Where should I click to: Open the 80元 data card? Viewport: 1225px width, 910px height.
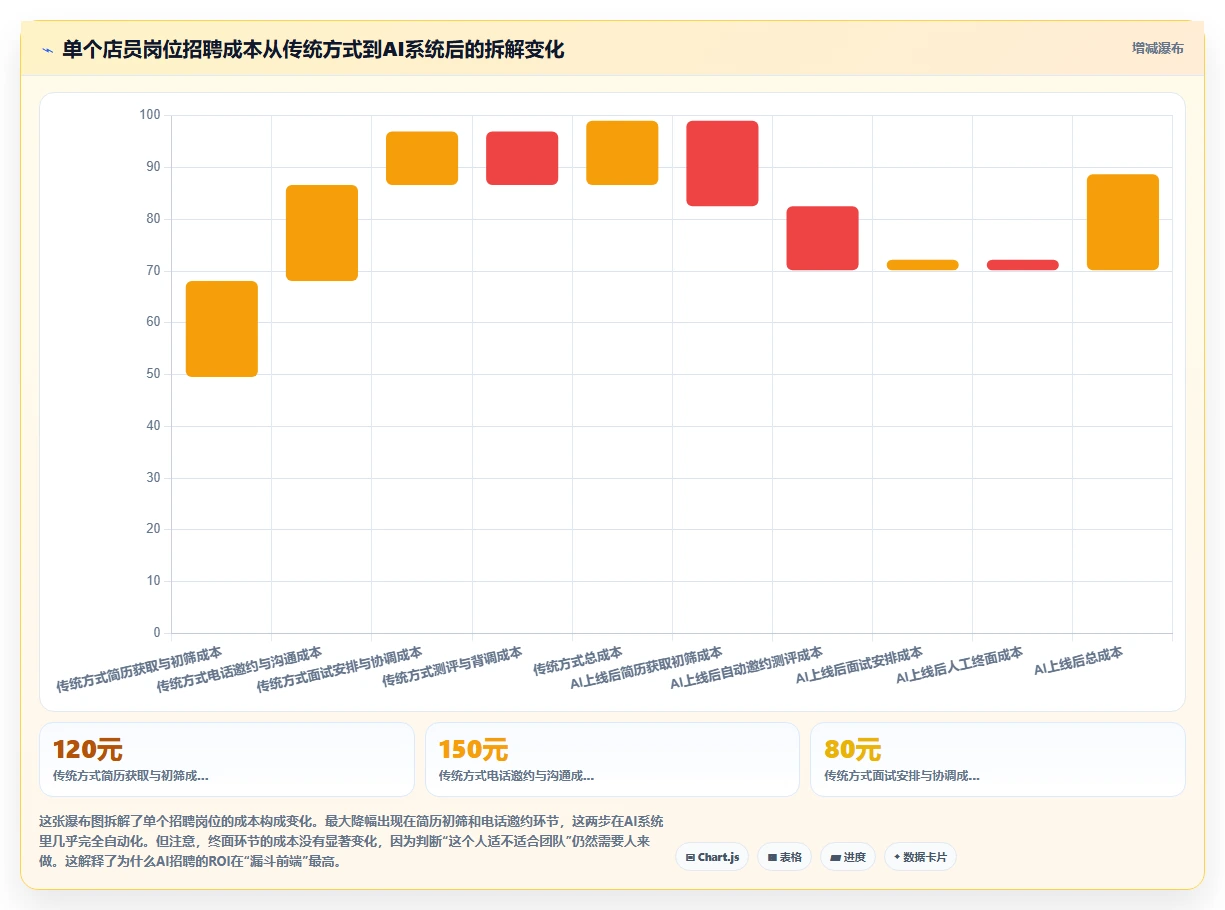coord(998,760)
